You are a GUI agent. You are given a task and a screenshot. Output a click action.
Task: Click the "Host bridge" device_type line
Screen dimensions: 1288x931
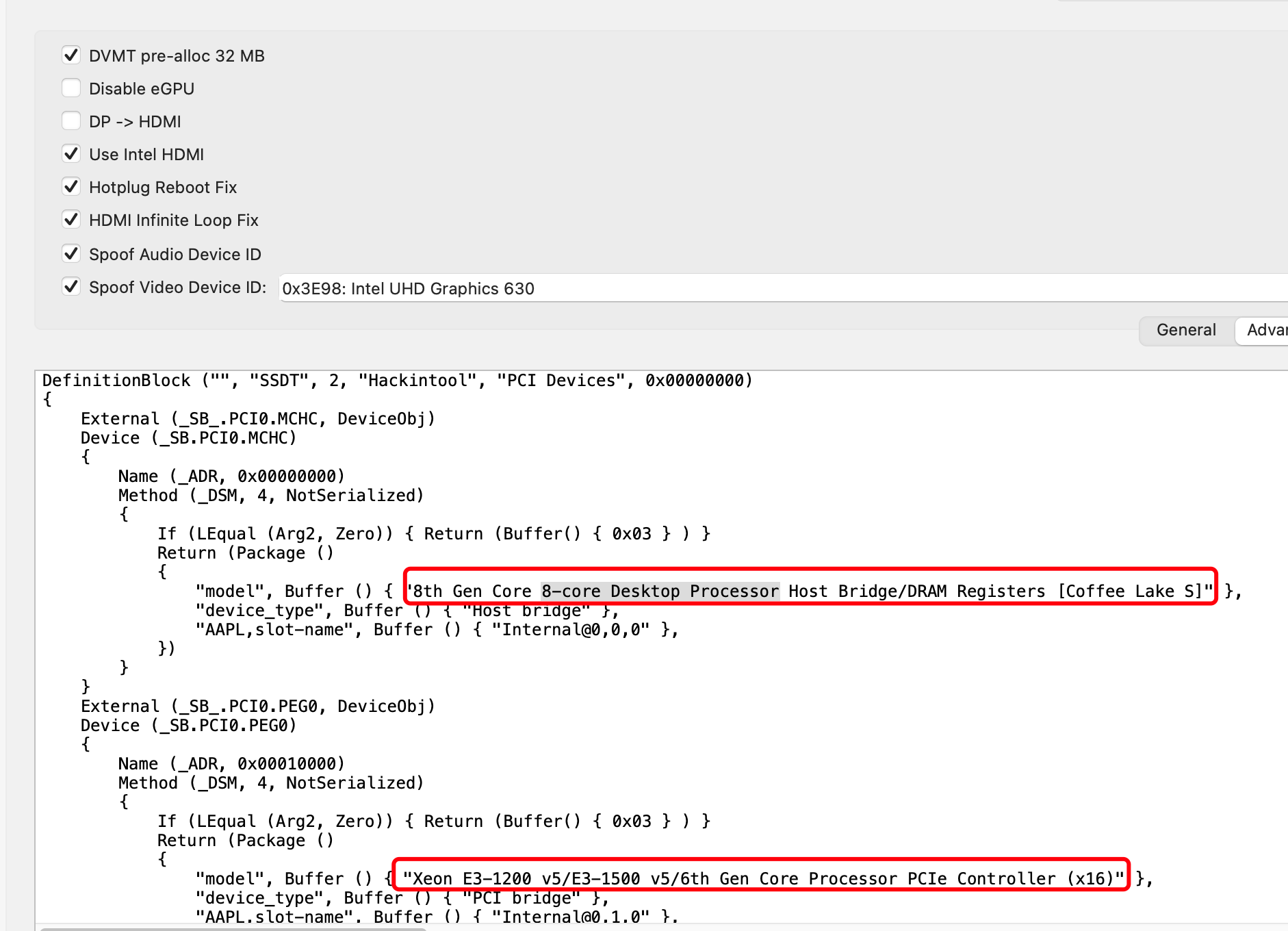[x=407, y=611]
